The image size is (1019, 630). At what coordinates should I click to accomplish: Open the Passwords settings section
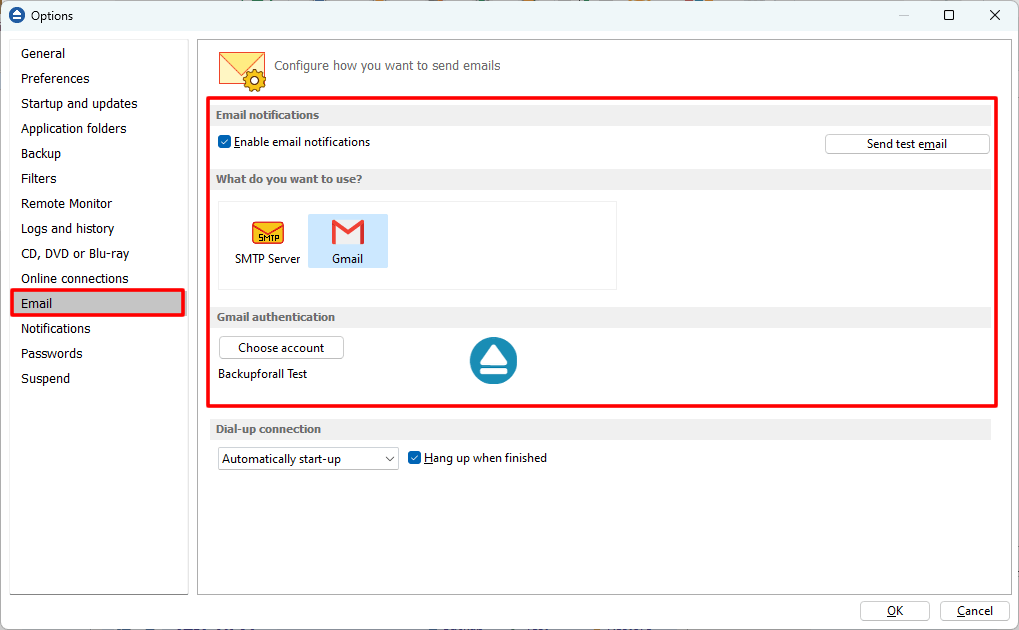(51, 353)
